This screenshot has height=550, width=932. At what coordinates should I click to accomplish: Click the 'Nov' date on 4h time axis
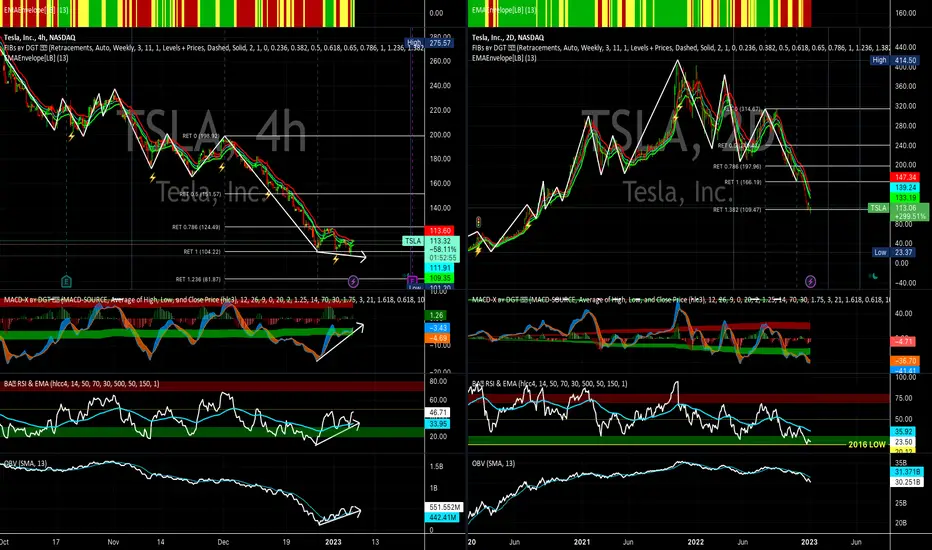point(113,542)
